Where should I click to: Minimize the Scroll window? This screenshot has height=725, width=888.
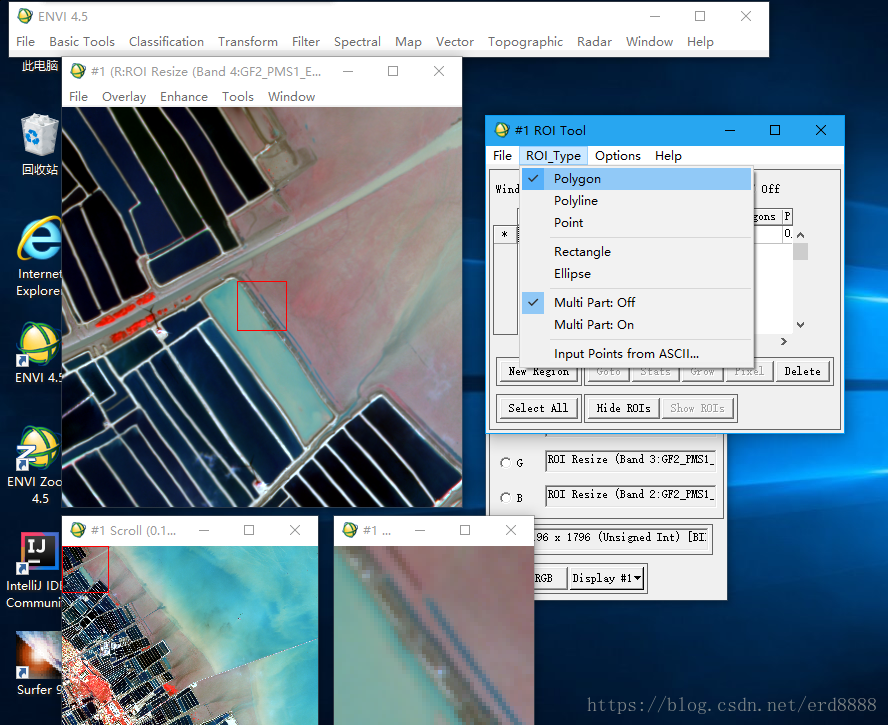point(204,530)
